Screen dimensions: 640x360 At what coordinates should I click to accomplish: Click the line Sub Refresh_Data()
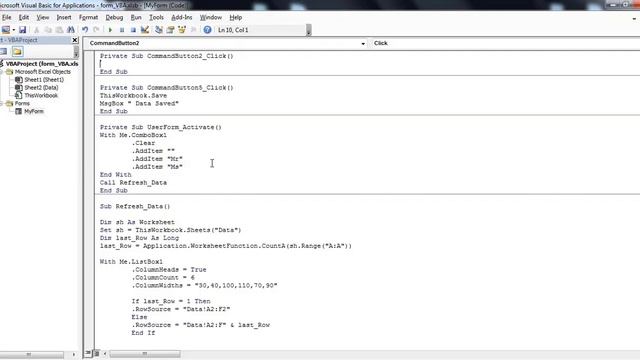135,207
